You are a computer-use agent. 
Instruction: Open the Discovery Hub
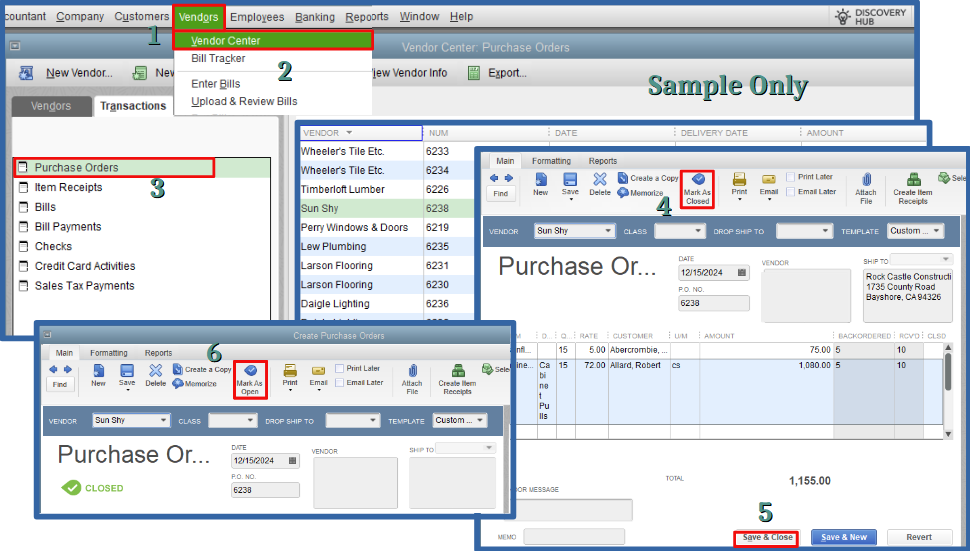point(871,17)
